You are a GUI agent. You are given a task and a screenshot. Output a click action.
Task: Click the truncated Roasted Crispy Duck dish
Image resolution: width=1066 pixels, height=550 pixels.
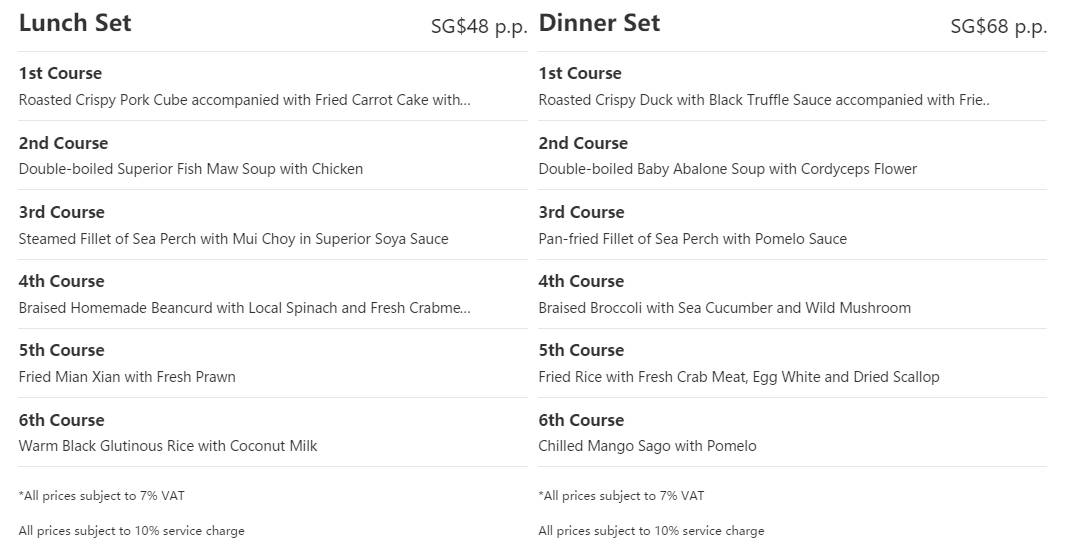(763, 100)
